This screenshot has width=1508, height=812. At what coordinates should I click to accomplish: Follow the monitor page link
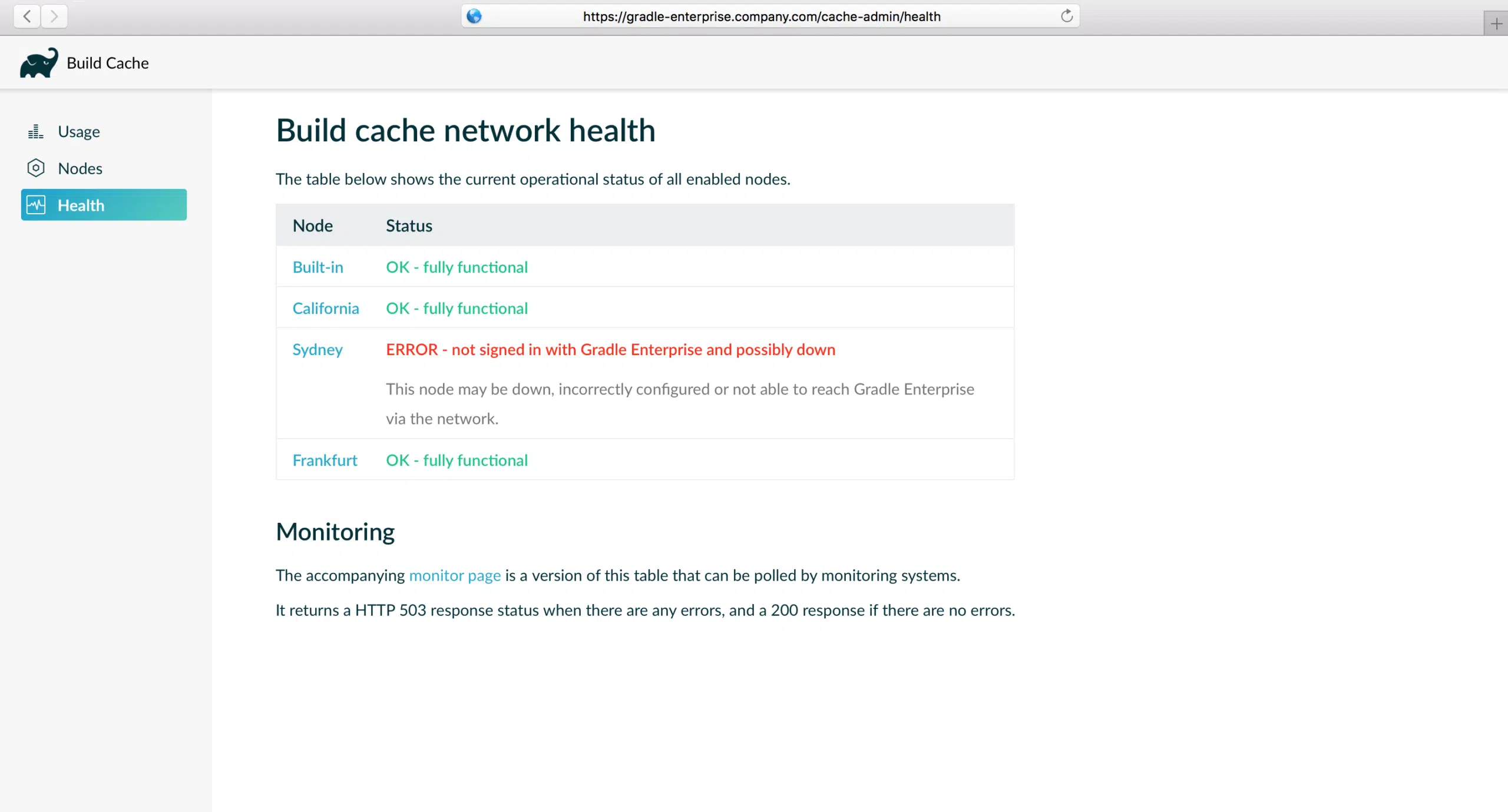pyautogui.click(x=455, y=575)
